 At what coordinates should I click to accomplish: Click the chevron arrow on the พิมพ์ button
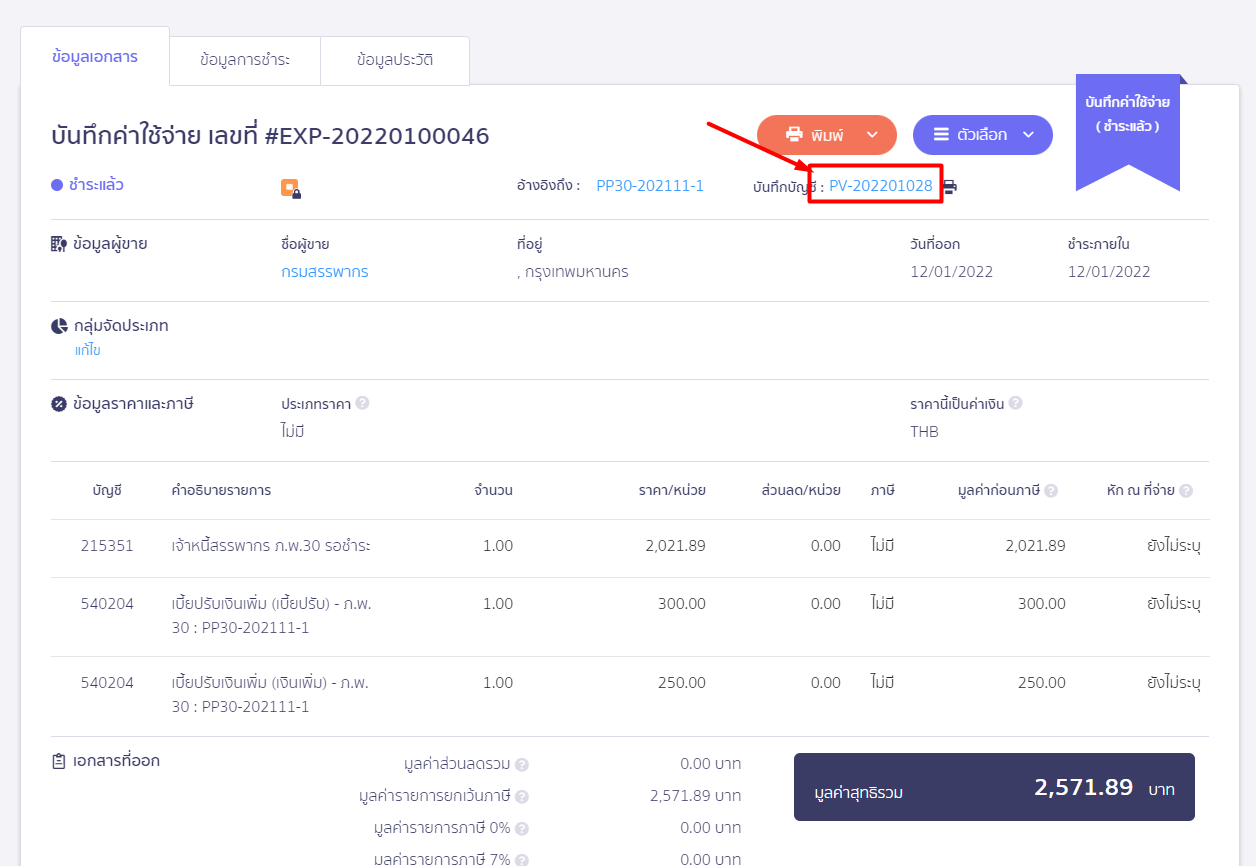[x=872, y=135]
